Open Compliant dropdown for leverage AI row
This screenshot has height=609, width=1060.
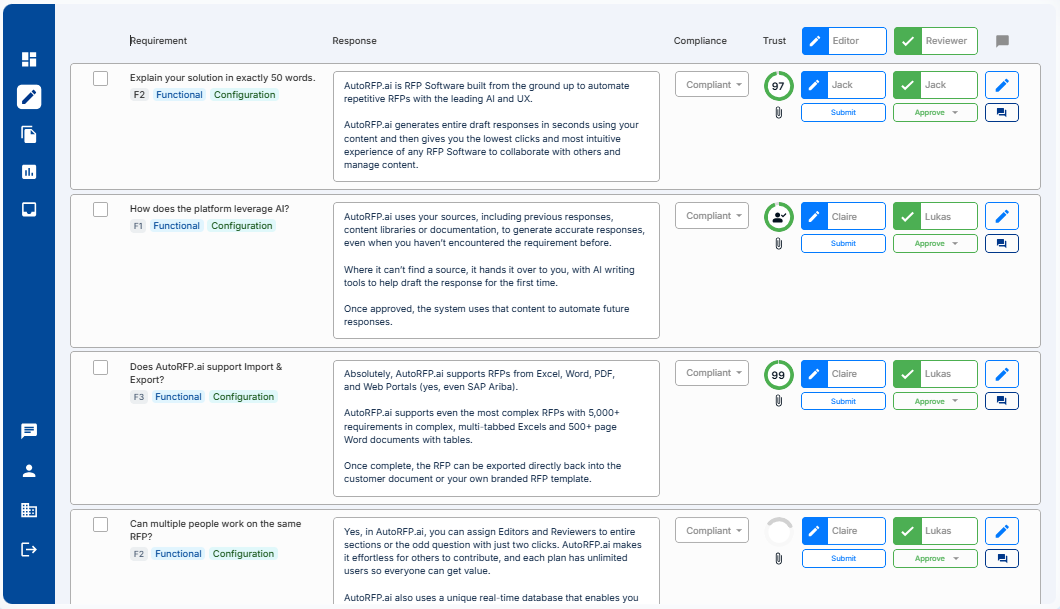pyautogui.click(x=712, y=216)
